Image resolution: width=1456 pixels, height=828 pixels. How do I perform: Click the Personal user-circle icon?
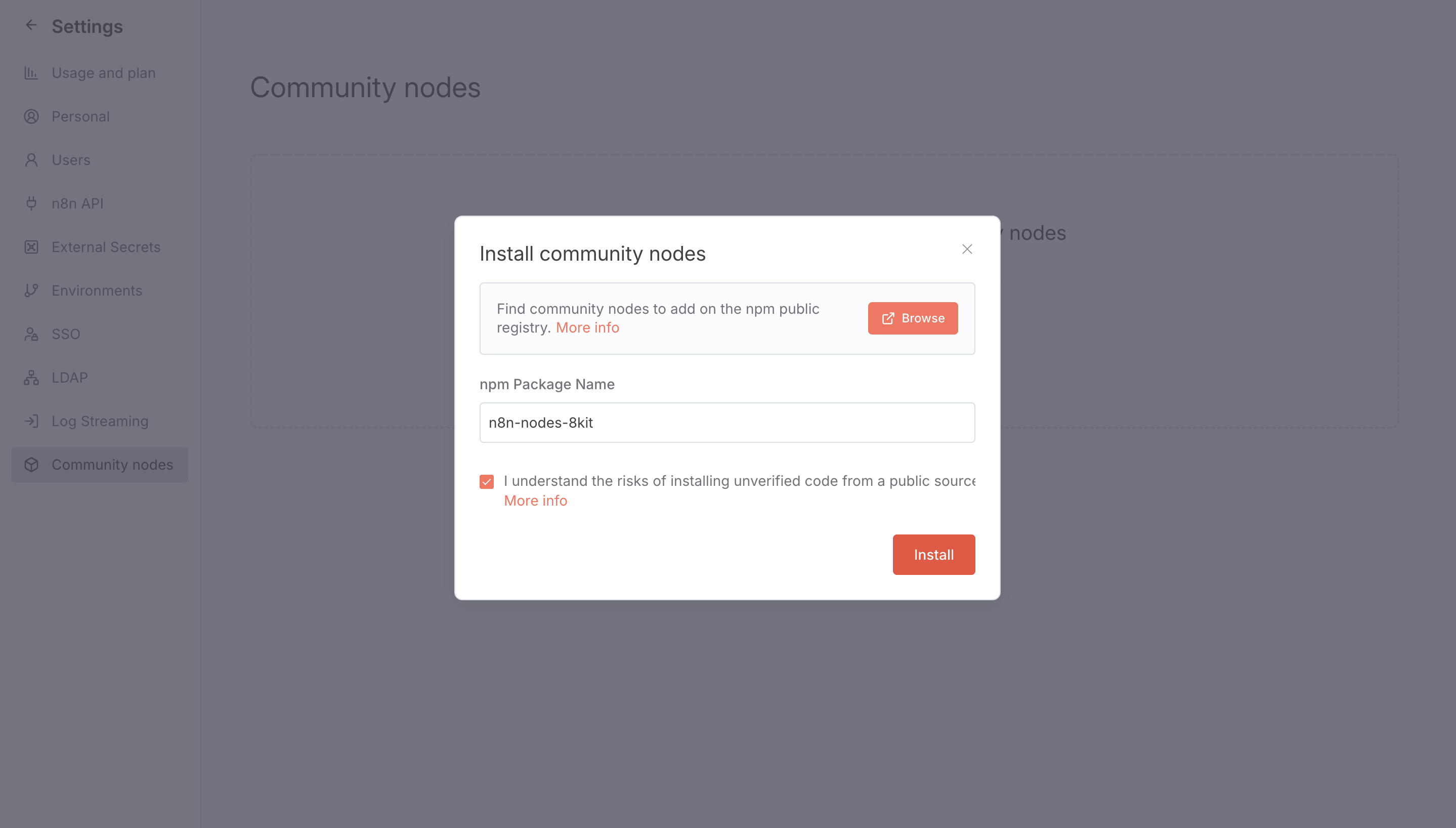pos(31,116)
